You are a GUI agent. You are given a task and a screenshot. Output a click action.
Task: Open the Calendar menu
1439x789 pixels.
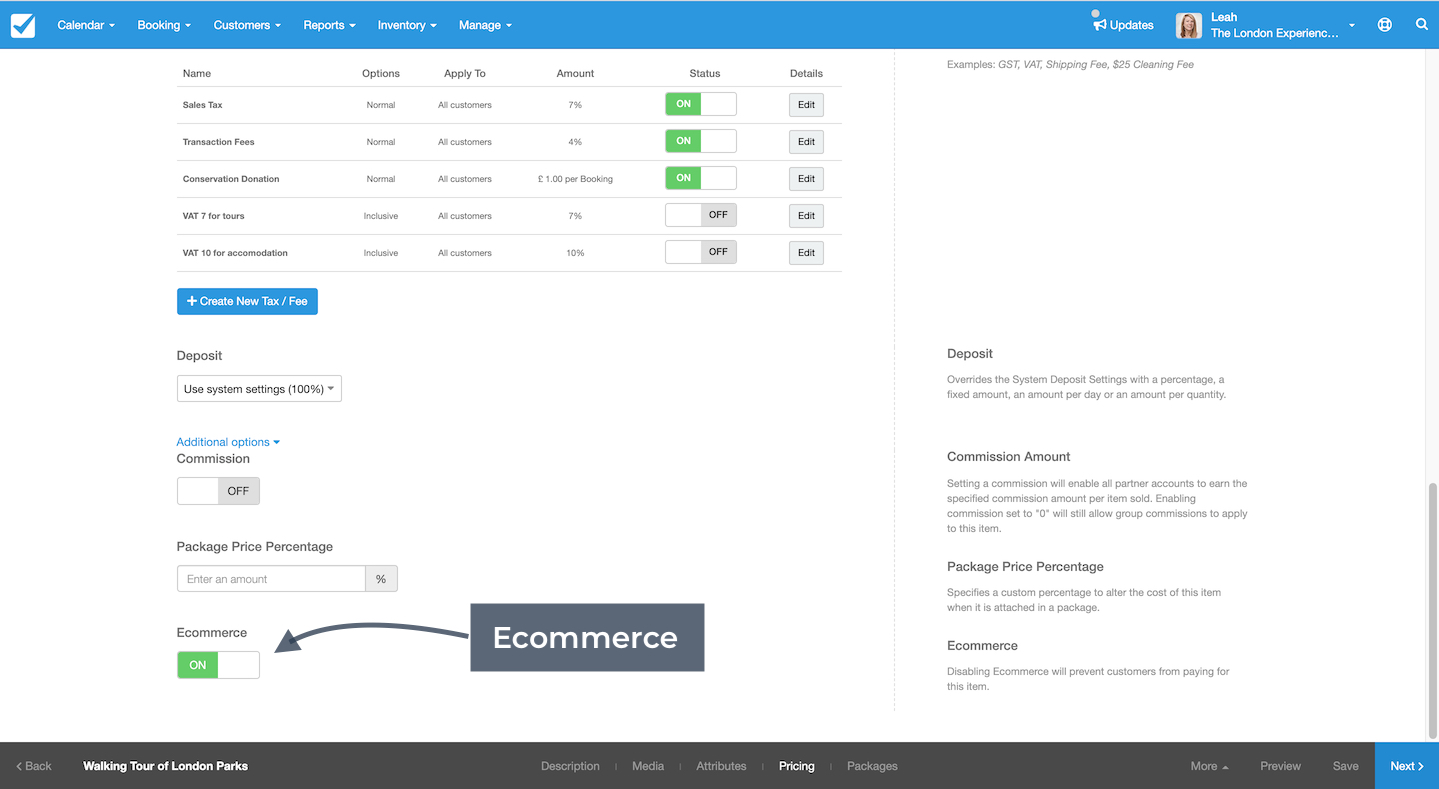pyautogui.click(x=86, y=25)
